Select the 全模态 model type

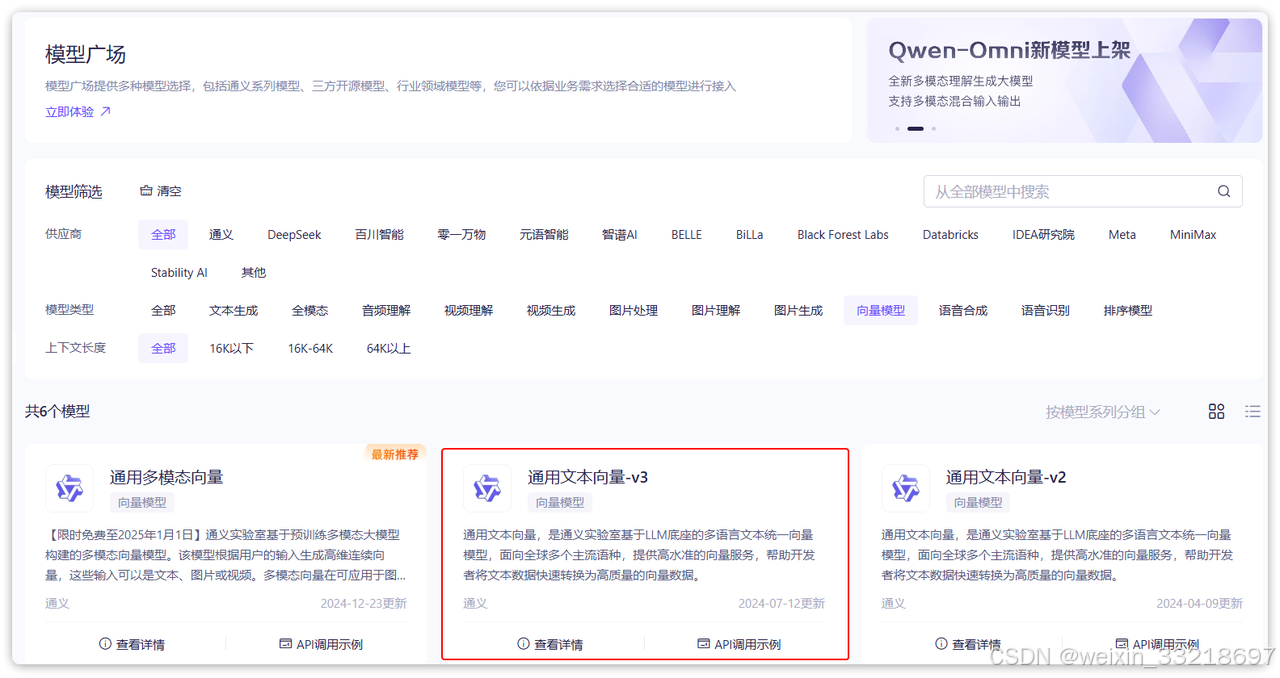pos(310,310)
